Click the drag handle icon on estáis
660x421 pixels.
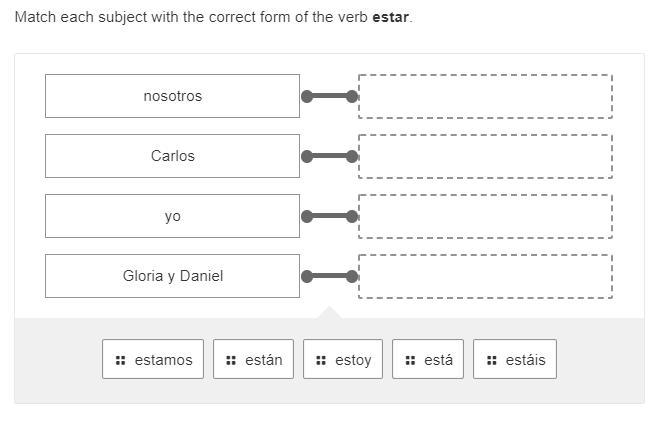(x=491, y=360)
